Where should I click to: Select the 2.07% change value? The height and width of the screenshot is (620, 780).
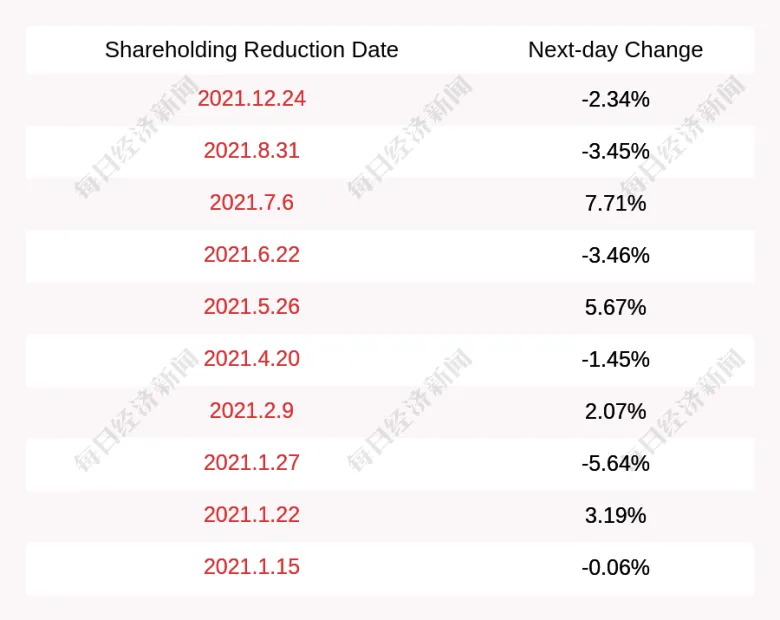(x=615, y=411)
